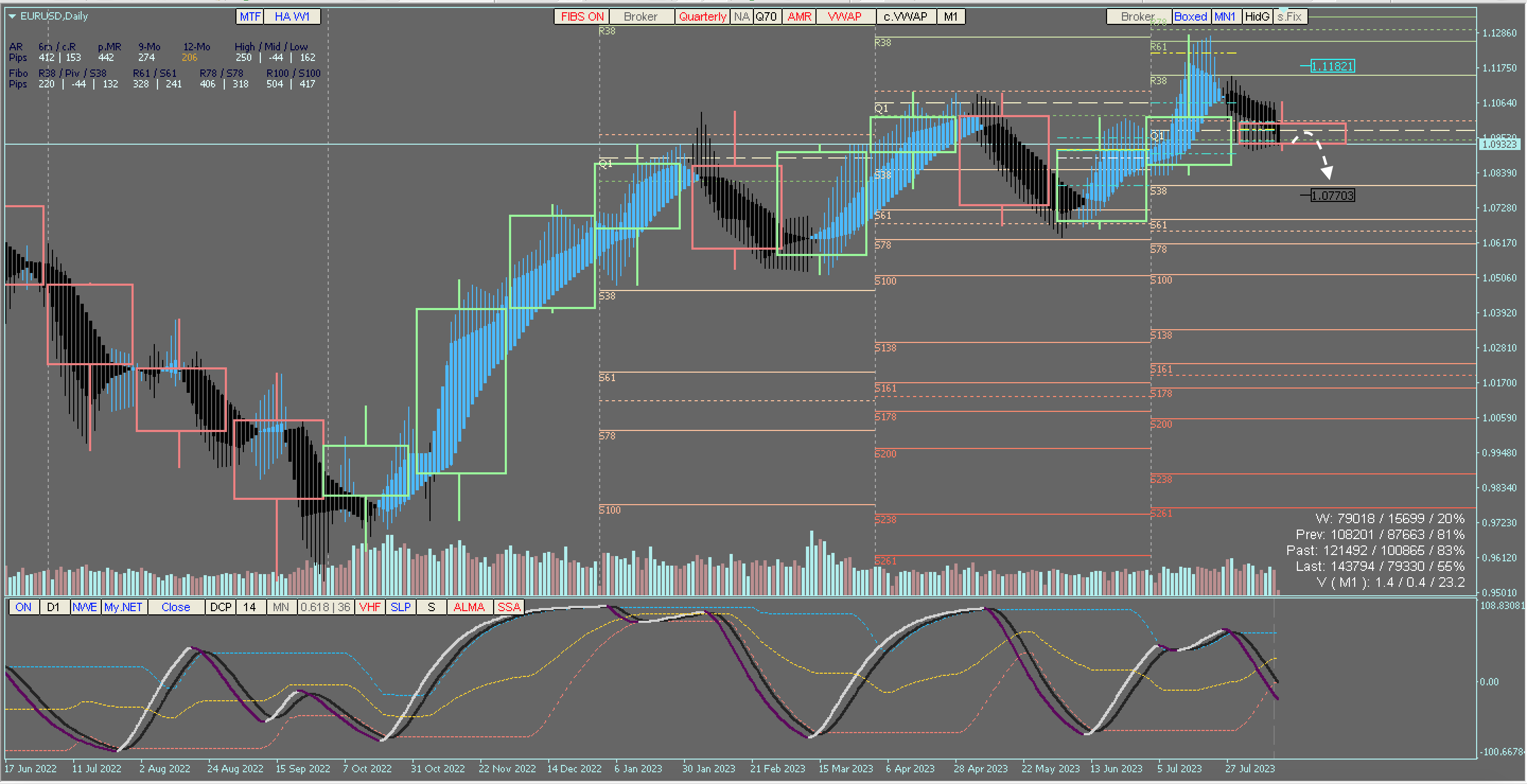
Task: Enable the ALMA smoothing button
Action: [x=469, y=607]
